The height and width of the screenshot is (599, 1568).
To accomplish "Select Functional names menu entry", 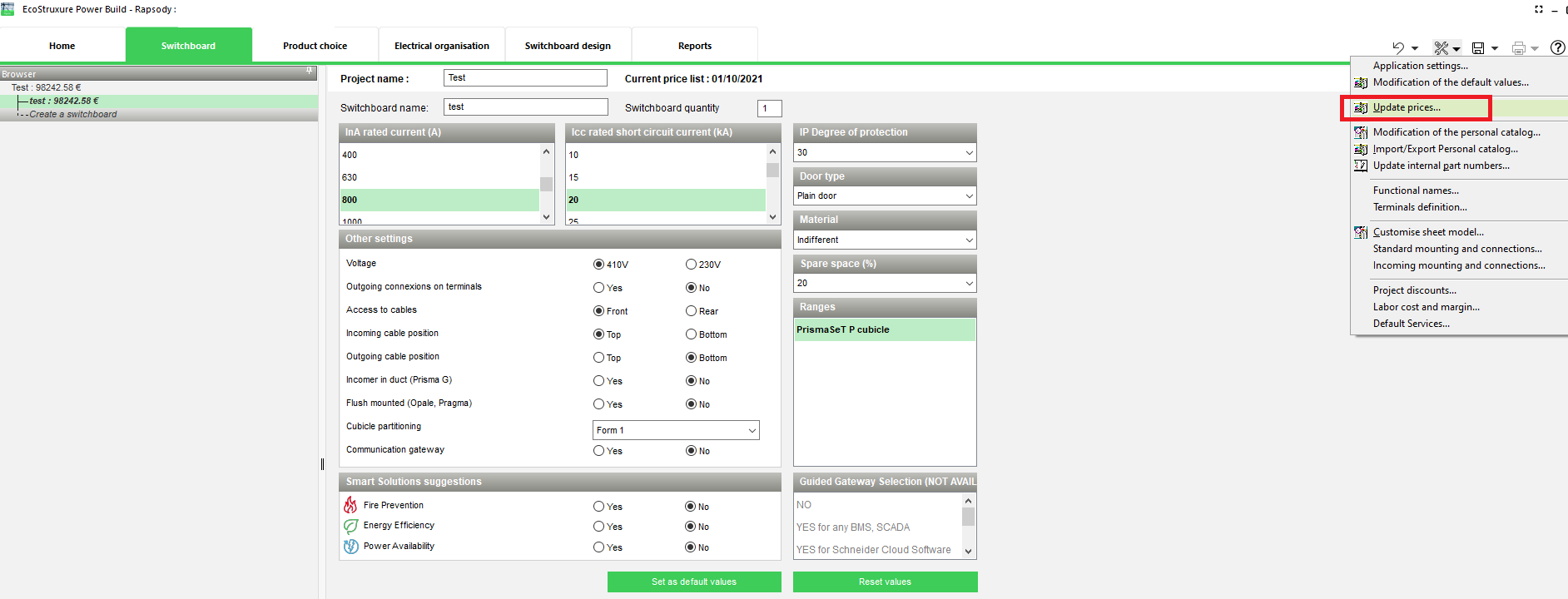I will [1416, 191].
